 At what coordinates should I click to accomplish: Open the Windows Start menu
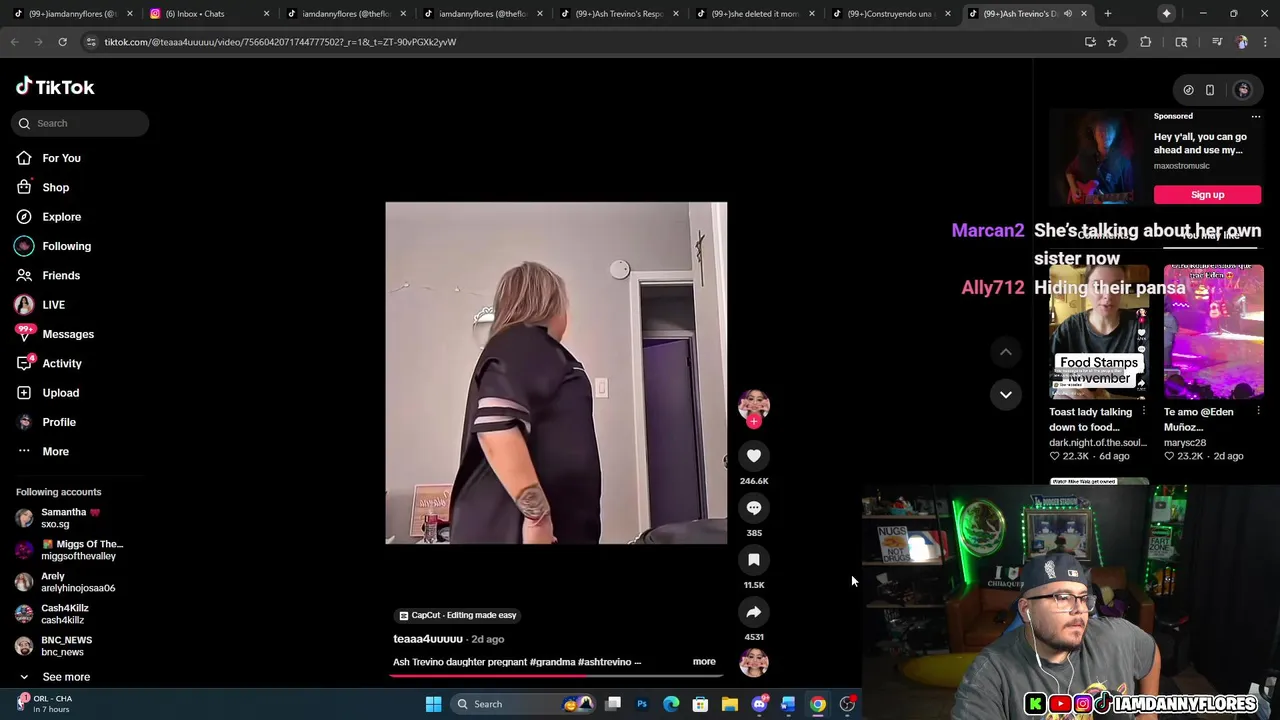tap(433, 704)
